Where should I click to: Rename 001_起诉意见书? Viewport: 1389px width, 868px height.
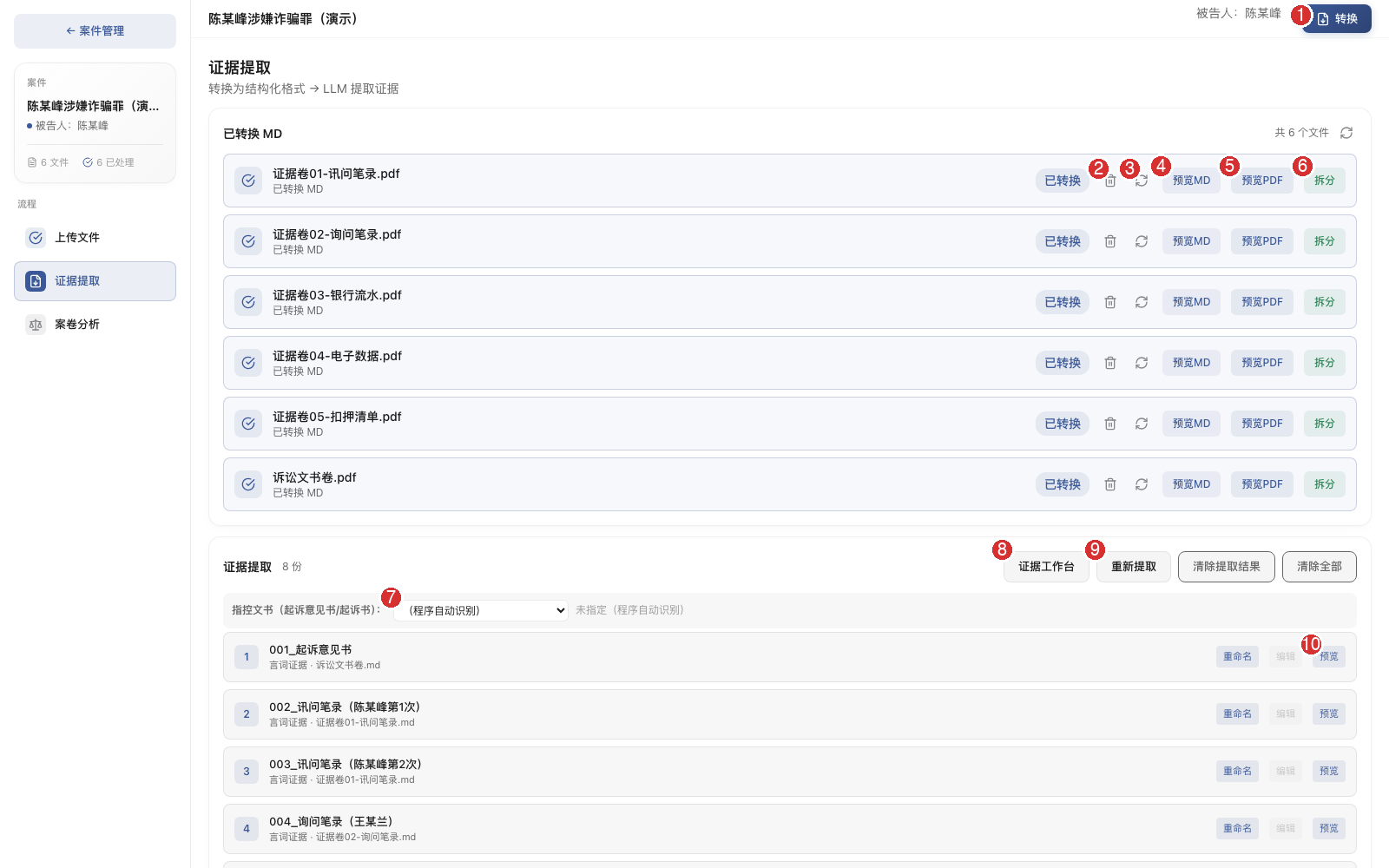click(1237, 657)
